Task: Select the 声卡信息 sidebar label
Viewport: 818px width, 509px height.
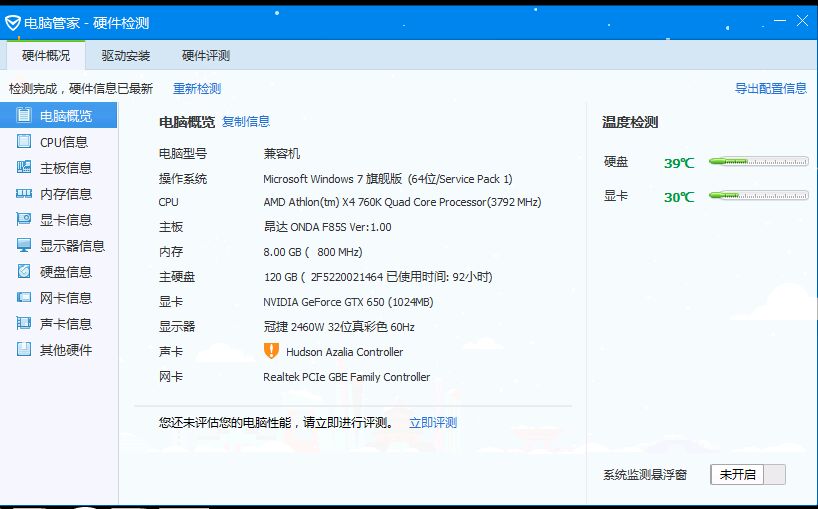Action: click(66, 324)
